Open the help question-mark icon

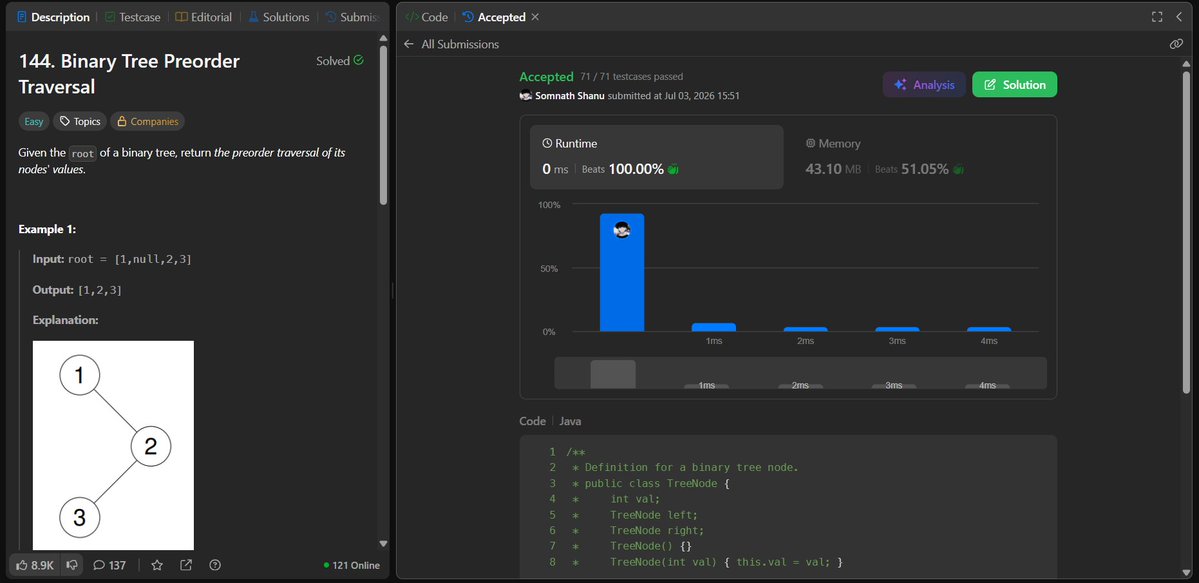coord(215,565)
